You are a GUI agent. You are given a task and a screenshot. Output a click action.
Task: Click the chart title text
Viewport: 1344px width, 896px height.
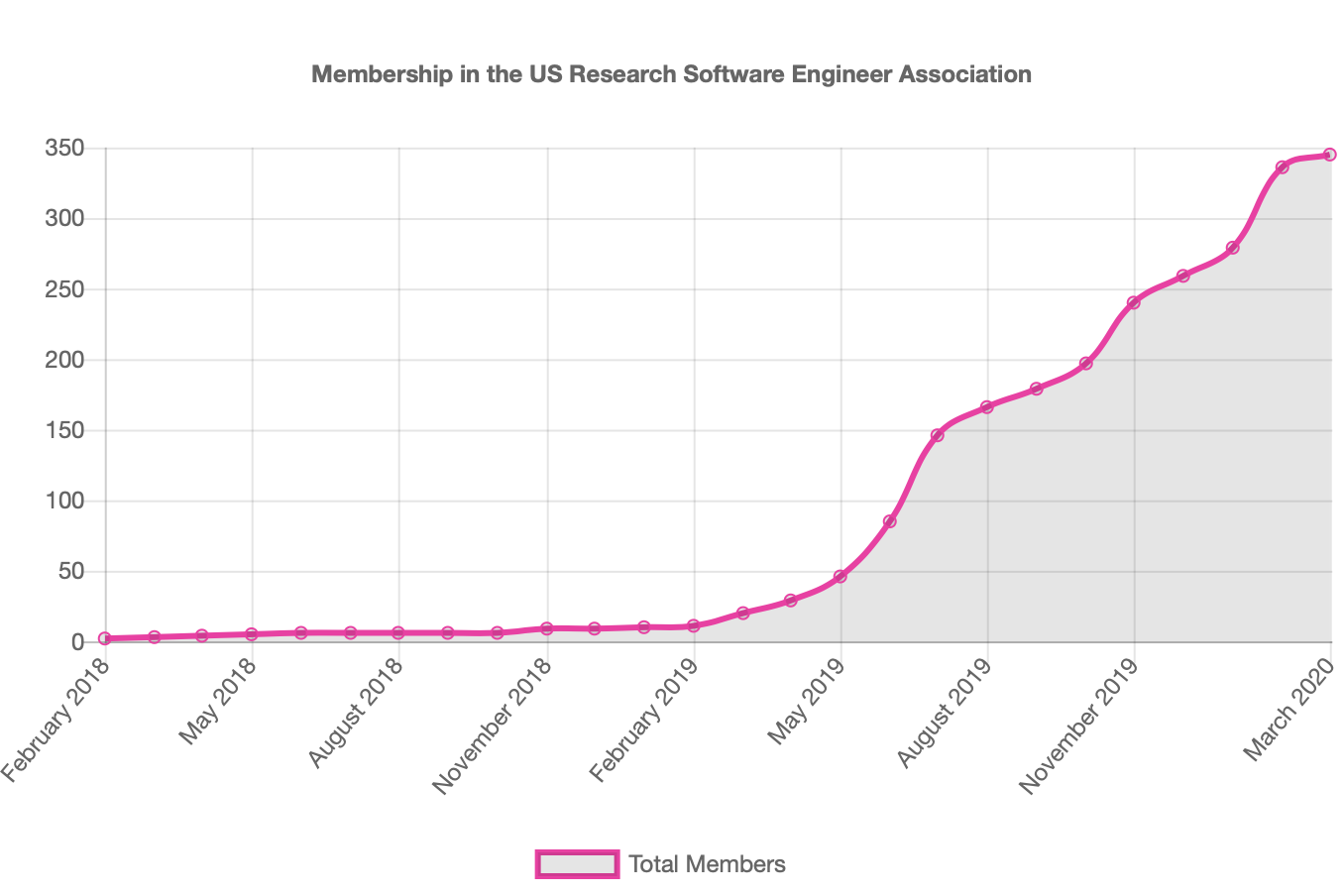point(672,74)
